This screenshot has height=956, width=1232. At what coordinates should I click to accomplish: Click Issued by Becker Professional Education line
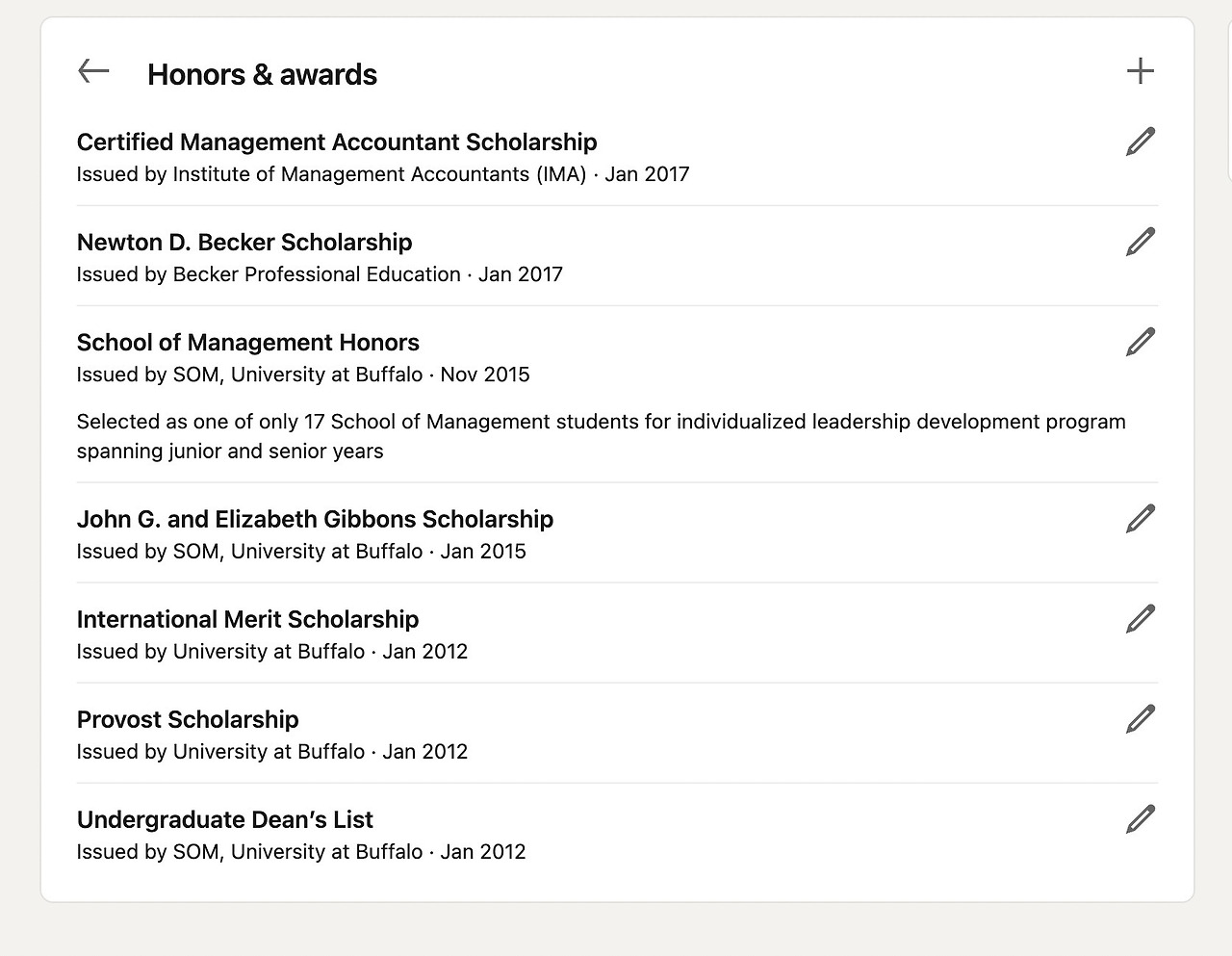tap(320, 274)
